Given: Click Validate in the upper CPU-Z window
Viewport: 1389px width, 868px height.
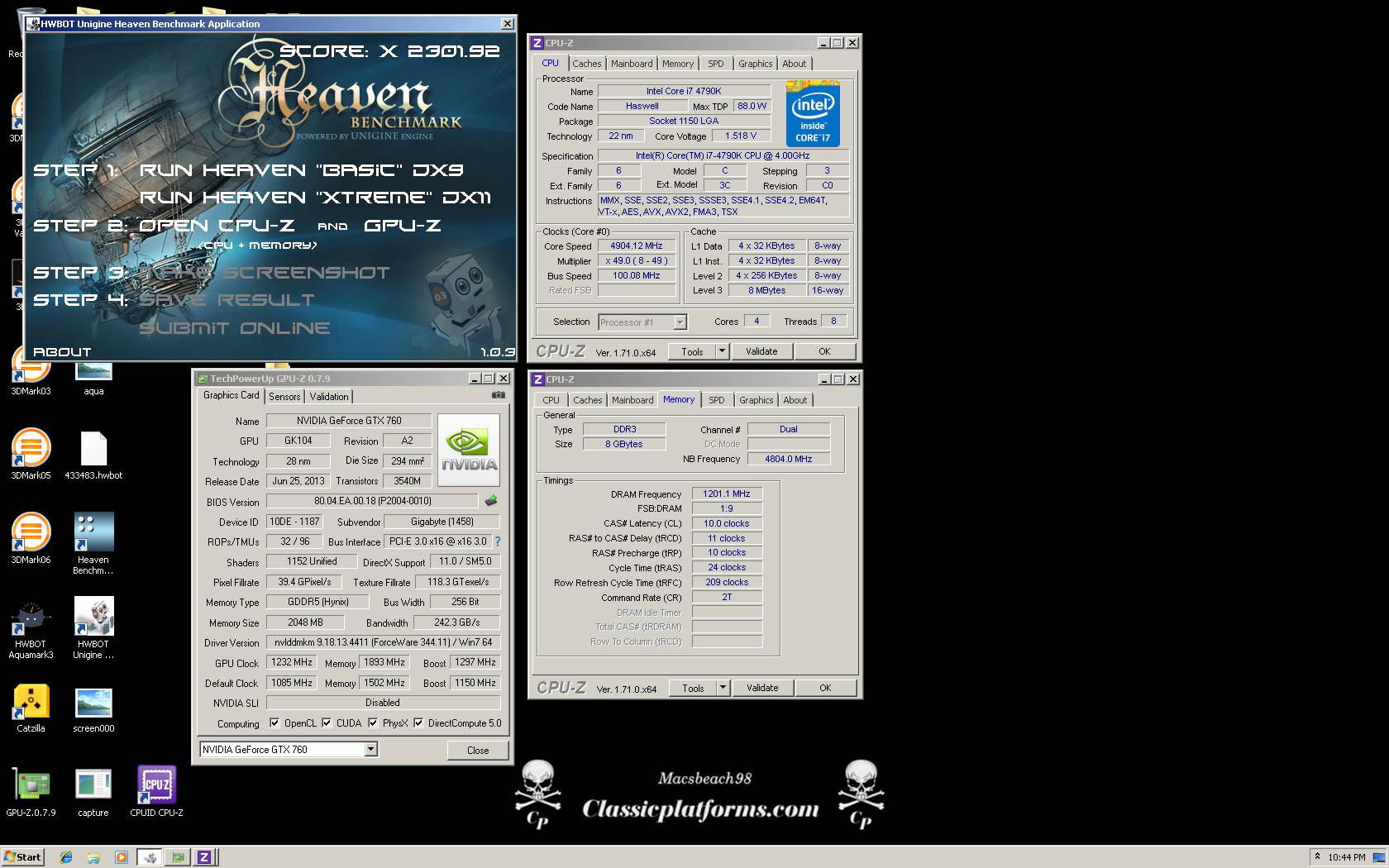Looking at the screenshot, I should click(x=761, y=351).
